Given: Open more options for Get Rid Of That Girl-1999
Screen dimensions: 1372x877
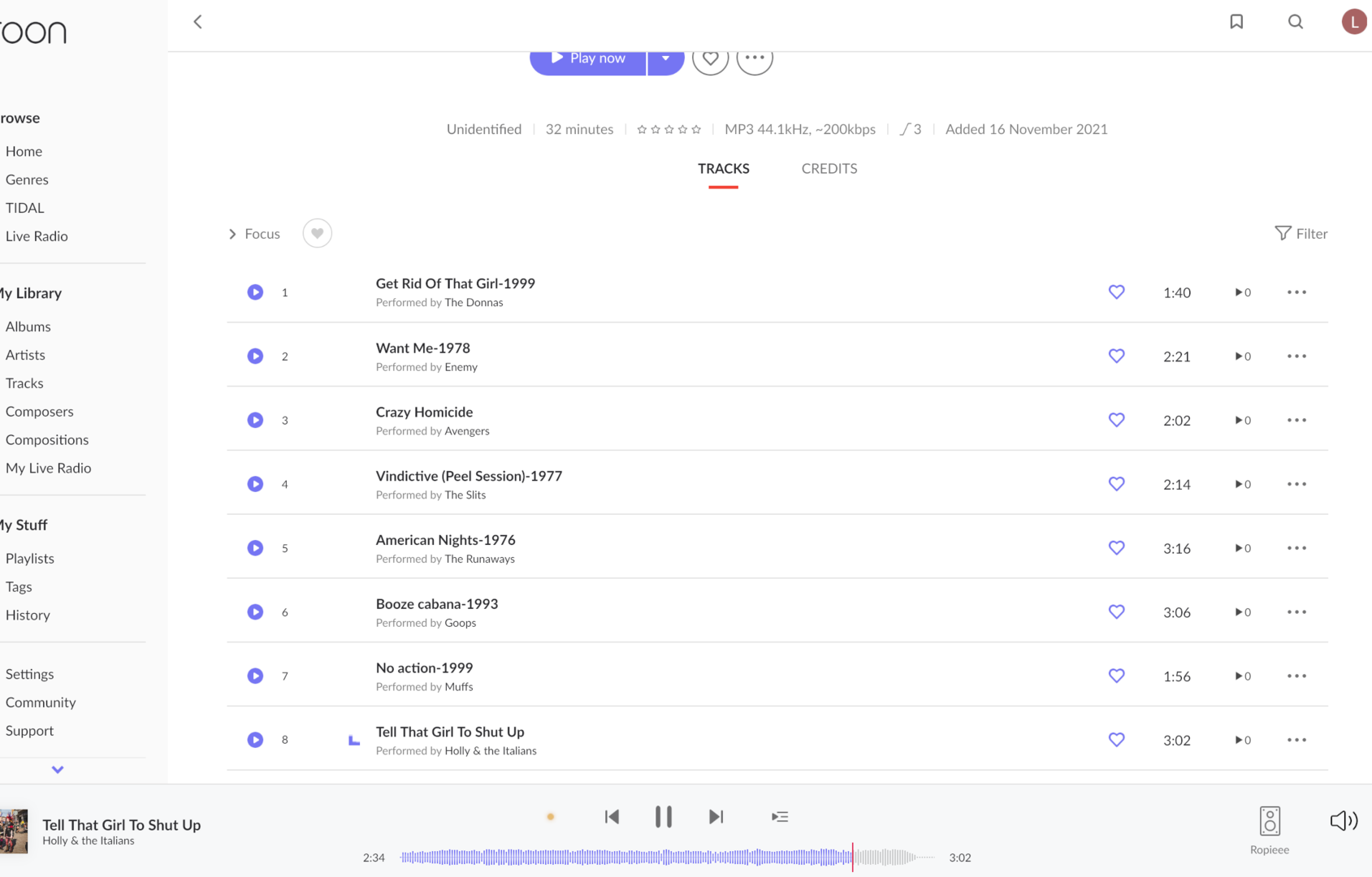Looking at the screenshot, I should pyautogui.click(x=1296, y=292).
